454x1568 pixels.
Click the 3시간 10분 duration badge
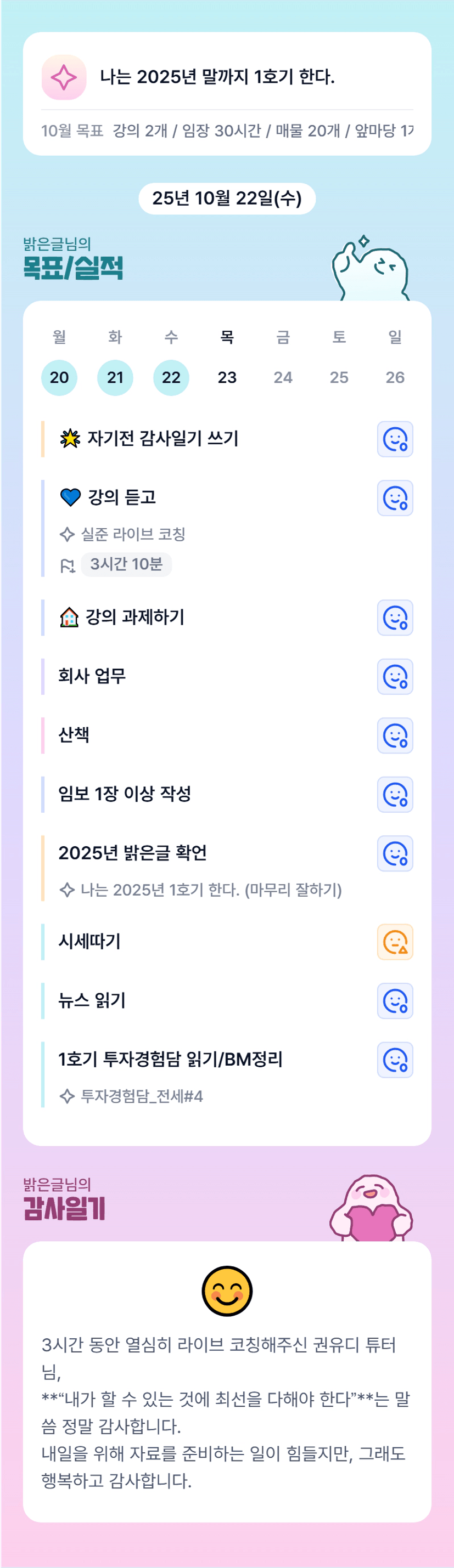pos(126,564)
